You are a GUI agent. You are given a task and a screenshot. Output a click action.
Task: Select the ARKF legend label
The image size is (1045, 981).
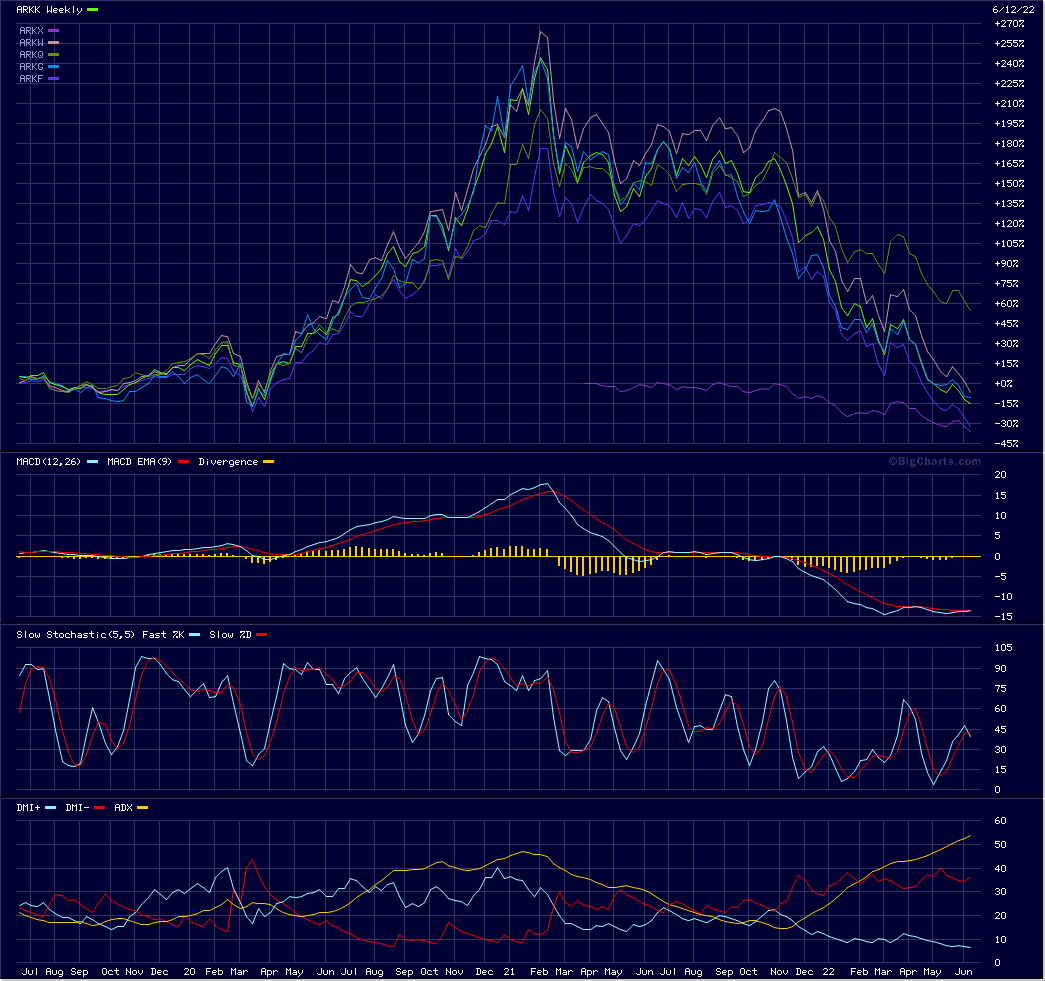(x=31, y=79)
